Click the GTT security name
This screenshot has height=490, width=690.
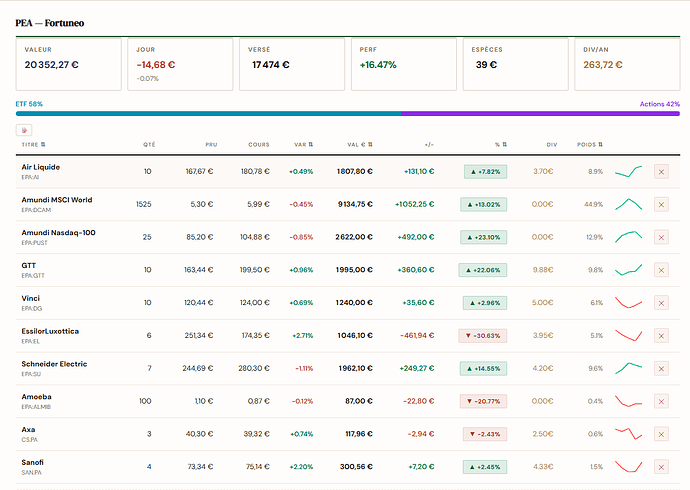coord(29,265)
